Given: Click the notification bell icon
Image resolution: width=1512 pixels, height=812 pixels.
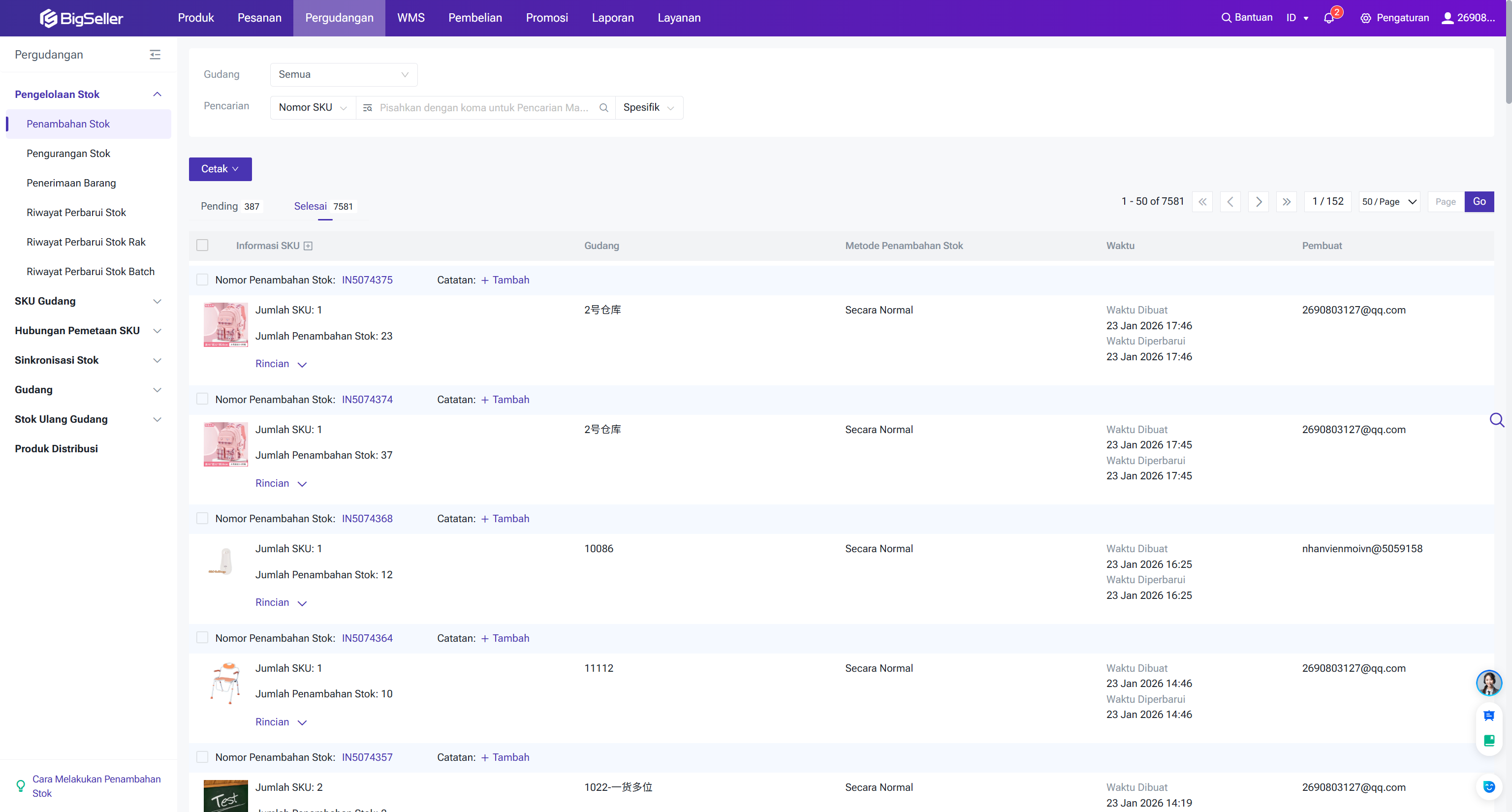Looking at the screenshot, I should coord(1329,18).
